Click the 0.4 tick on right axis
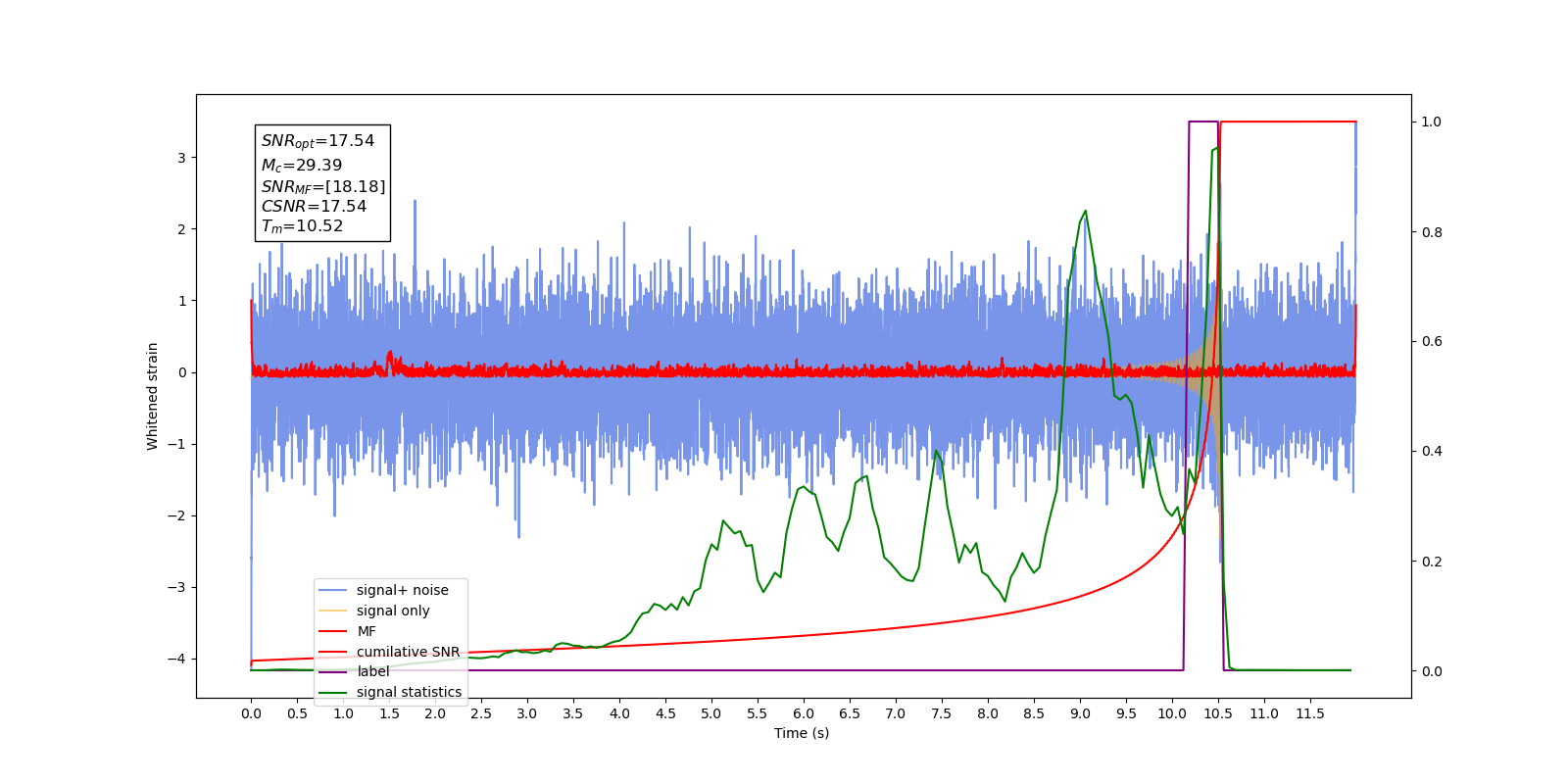1568x784 pixels. pyautogui.click(x=1432, y=452)
